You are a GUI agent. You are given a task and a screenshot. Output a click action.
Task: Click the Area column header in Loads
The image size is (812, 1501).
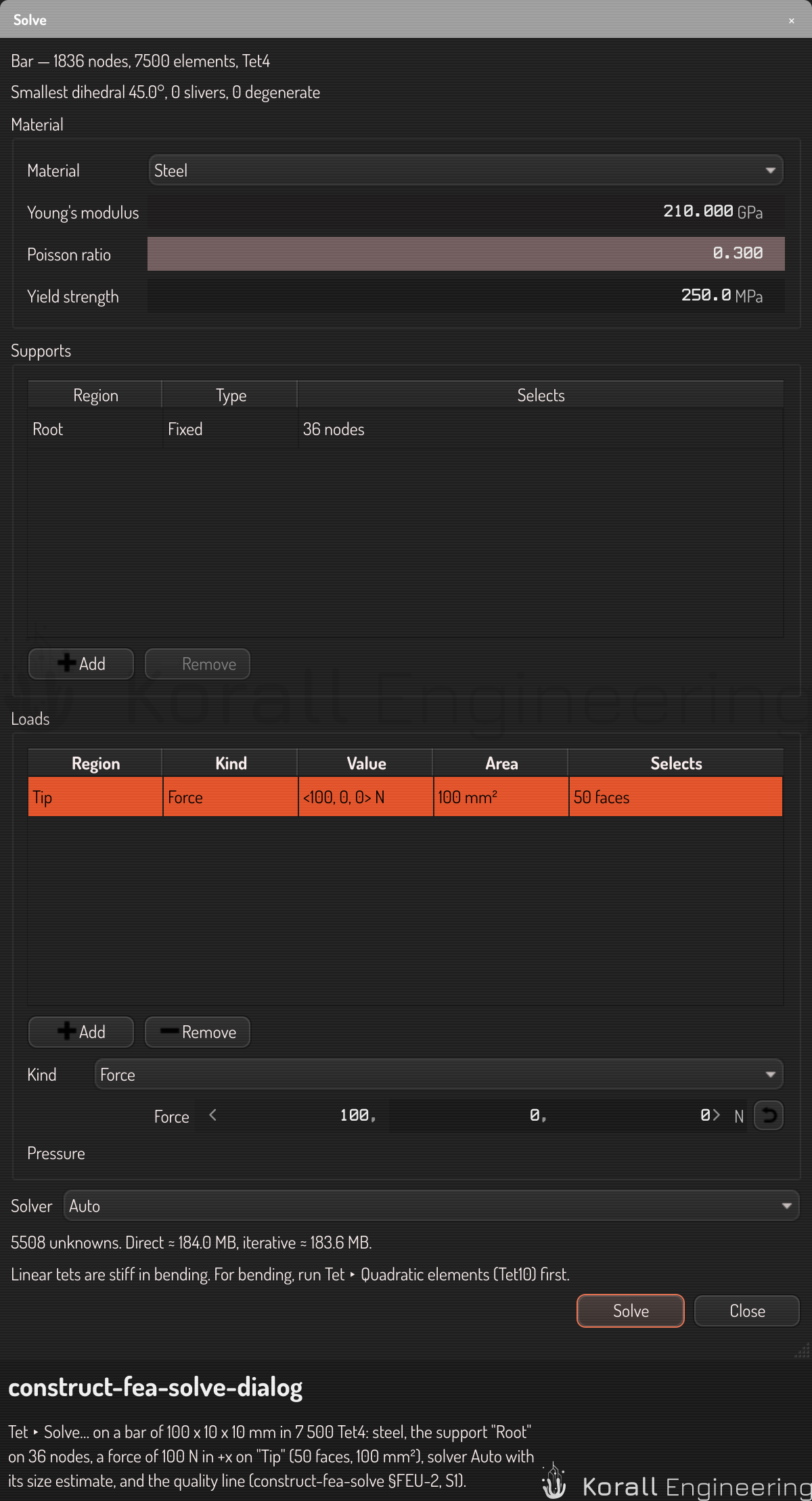pyautogui.click(x=501, y=763)
